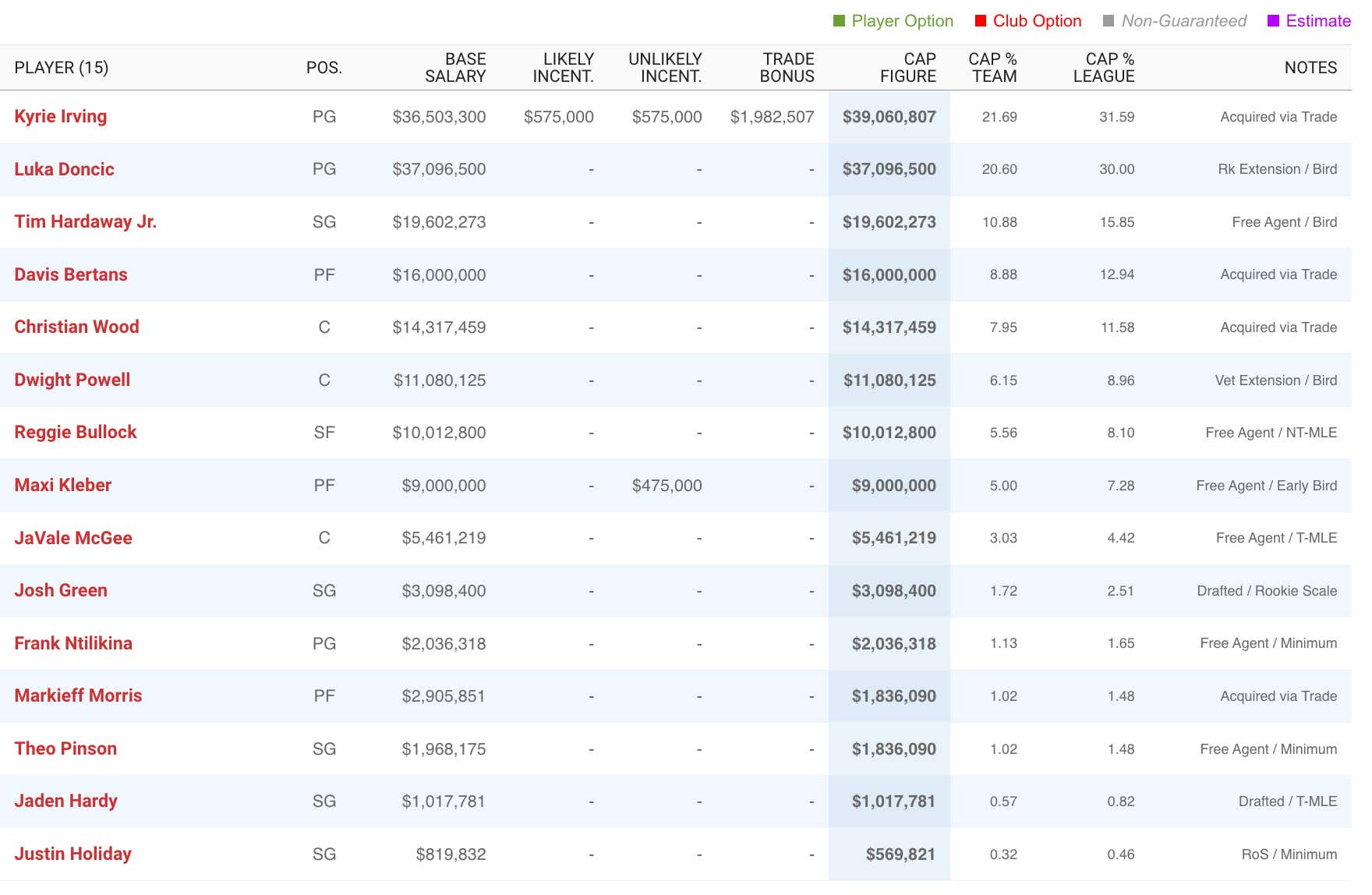Select the Davis Bertans link
The image size is (1372, 895).
(71, 274)
